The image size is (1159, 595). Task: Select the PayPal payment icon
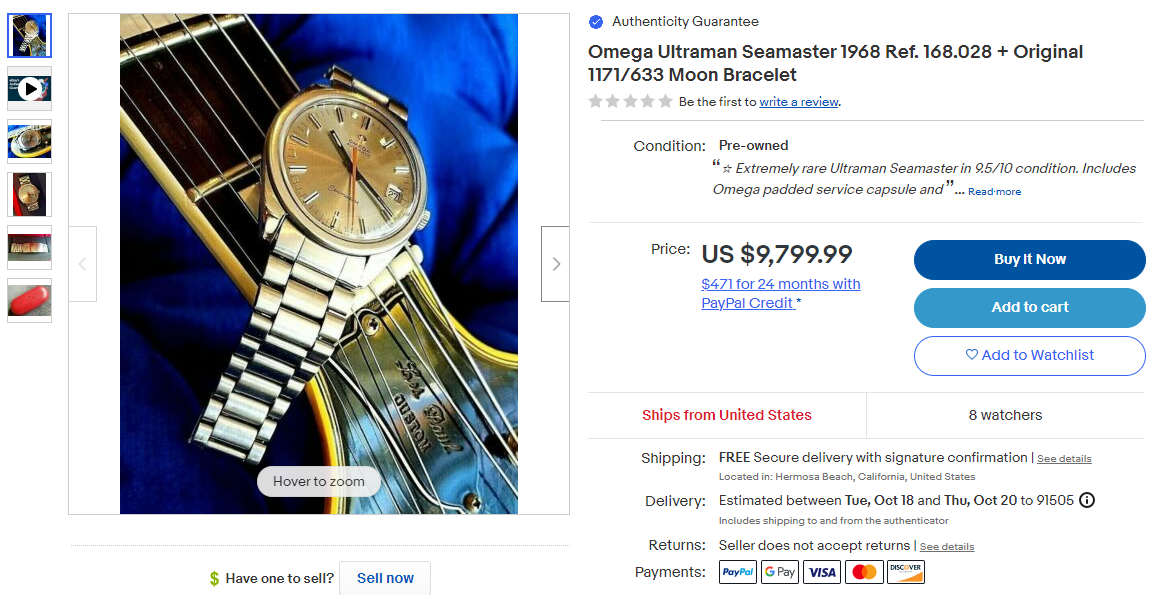pos(738,572)
